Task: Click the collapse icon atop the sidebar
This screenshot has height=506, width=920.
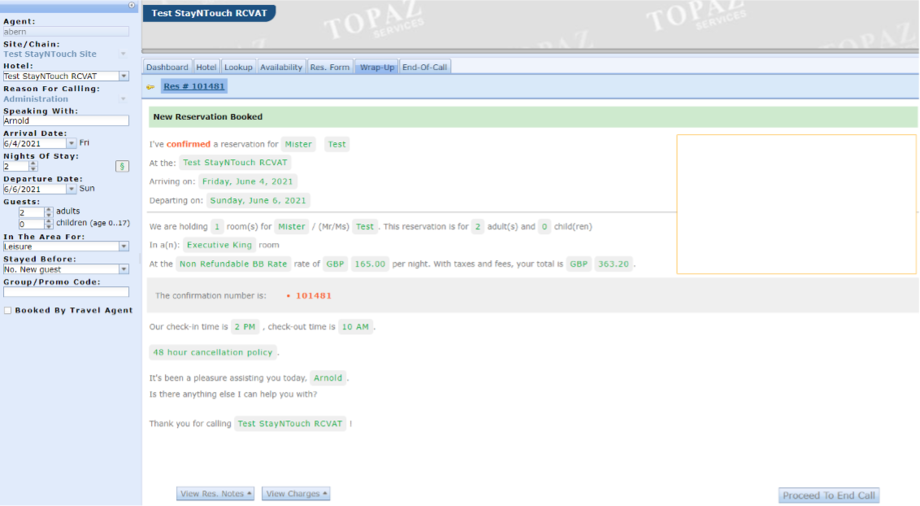Action: click(131, 5)
